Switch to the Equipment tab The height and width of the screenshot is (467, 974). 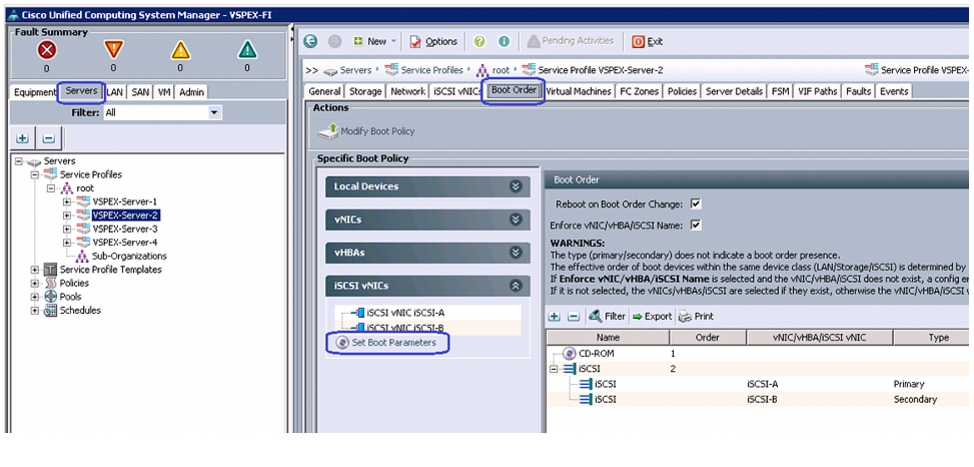pyautogui.click(x=35, y=92)
